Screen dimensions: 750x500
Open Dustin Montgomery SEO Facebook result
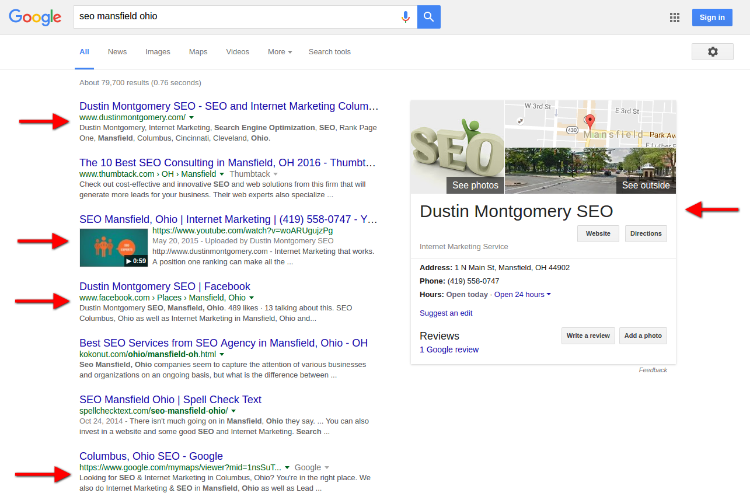[165, 287]
